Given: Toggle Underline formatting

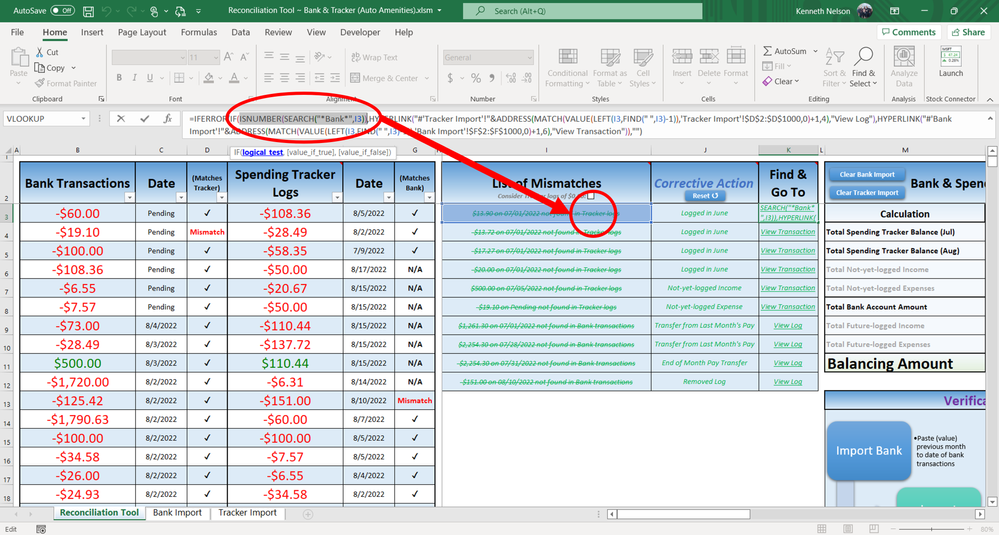Looking at the screenshot, I should (x=150, y=78).
